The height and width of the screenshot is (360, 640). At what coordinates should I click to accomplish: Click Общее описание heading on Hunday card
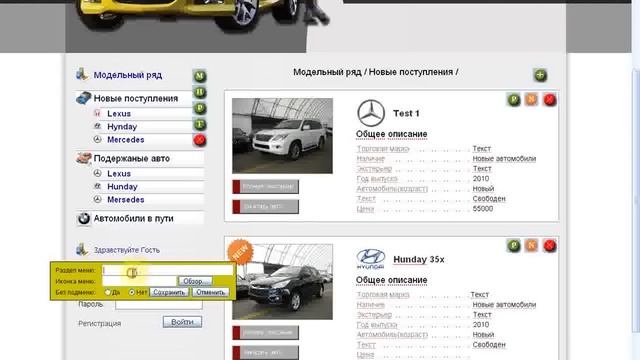pyautogui.click(x=391, y=280)
